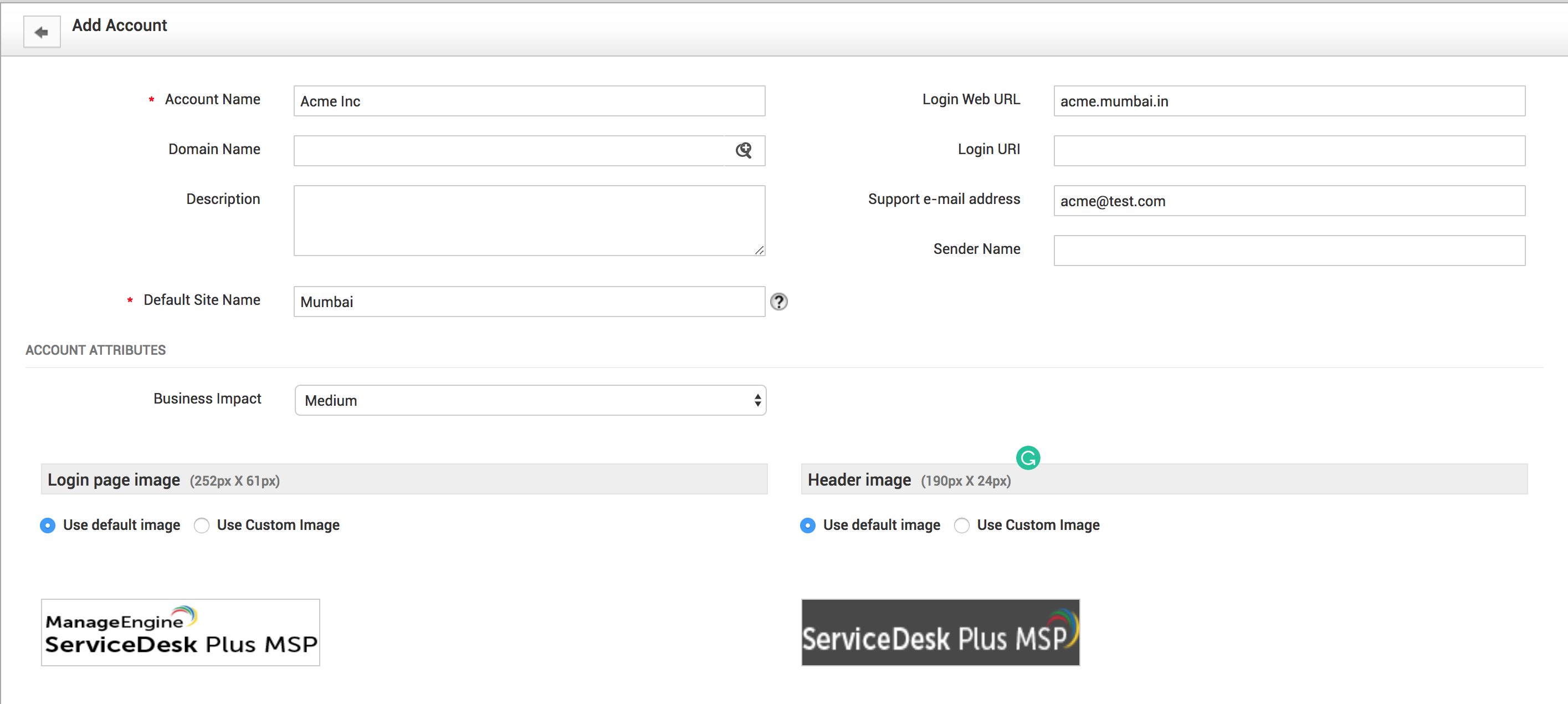Click the domain search magnifier icon
Image resolution: width=1568 pixels, height=704 pixels.
[x=743, y=150]
